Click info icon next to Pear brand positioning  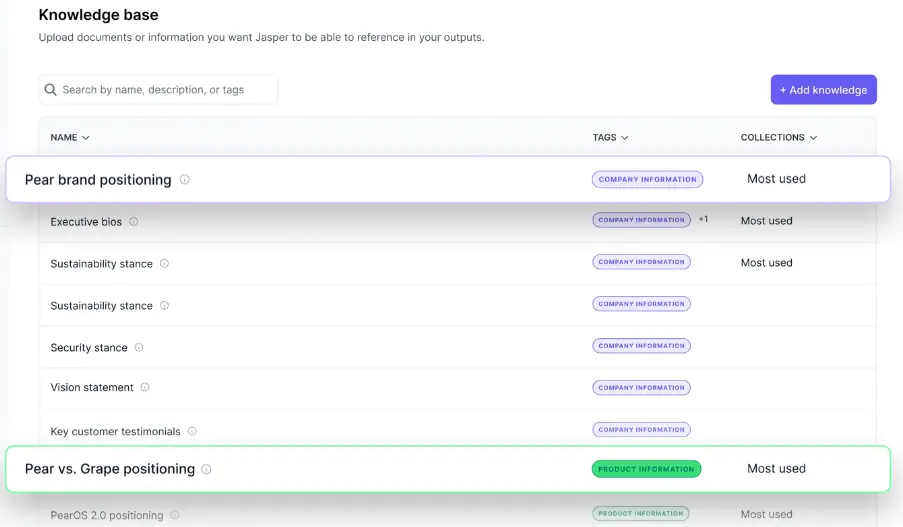pos(185,180)
